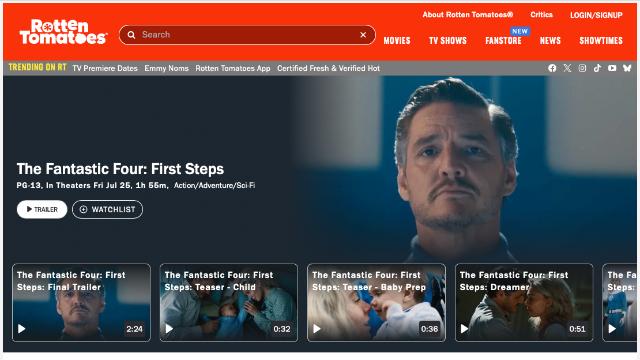Open the YouTube social icon
The height and width of the screenshot is (360, 640).
[612, 68]
